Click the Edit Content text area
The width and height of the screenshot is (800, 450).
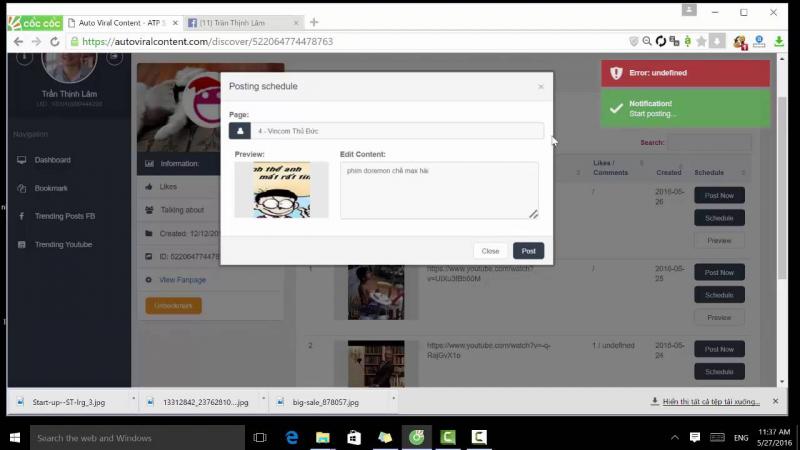coord(439,190)
